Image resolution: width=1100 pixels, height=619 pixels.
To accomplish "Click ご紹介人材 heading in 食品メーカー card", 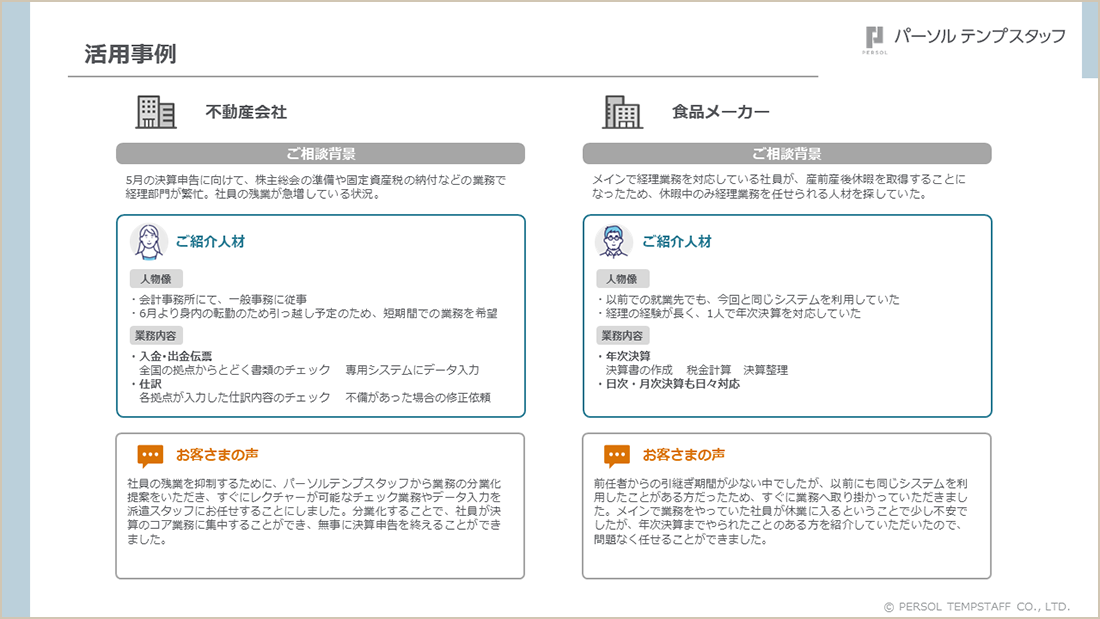I will point(677,241).
